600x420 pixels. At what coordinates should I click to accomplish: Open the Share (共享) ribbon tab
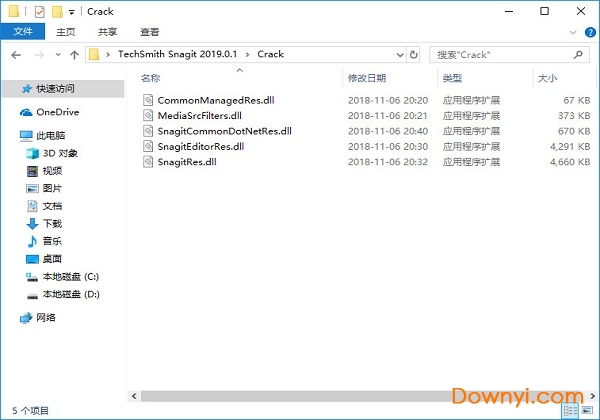107,32
